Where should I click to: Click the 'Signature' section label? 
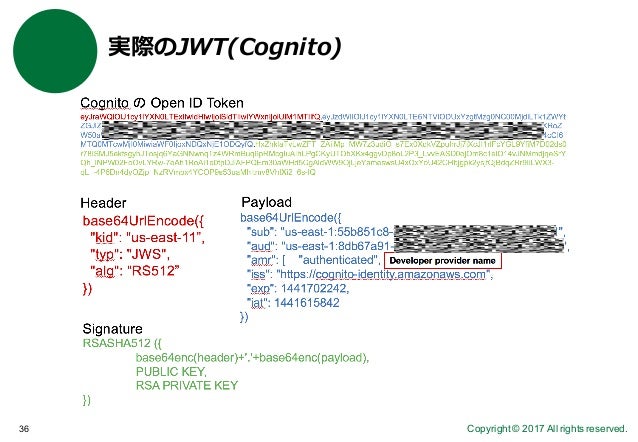click(113, 329)
